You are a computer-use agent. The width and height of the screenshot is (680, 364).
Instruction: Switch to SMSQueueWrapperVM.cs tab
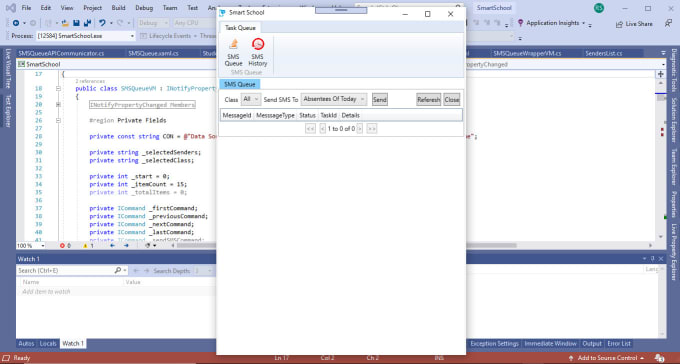pos(527,53)
